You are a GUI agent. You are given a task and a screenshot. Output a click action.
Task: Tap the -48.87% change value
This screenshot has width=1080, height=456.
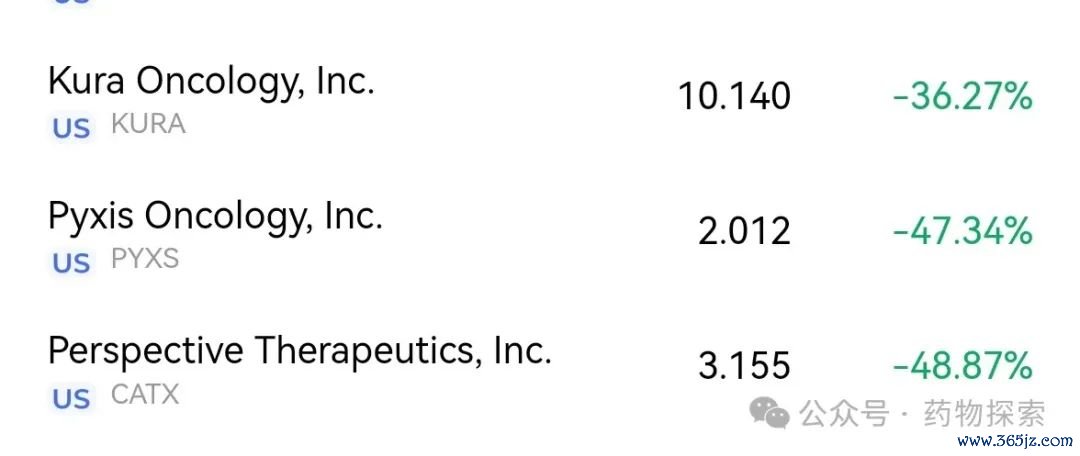pos(963,366)
